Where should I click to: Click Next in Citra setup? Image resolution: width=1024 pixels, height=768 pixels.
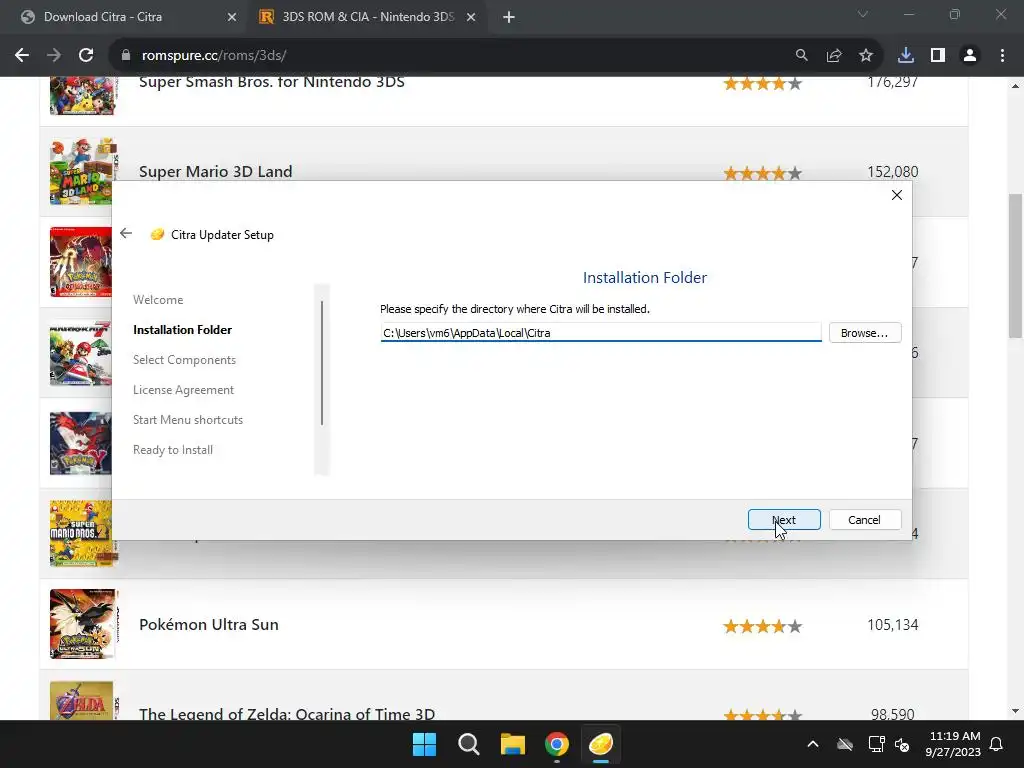pyautogui.click(x=784, y=520)
